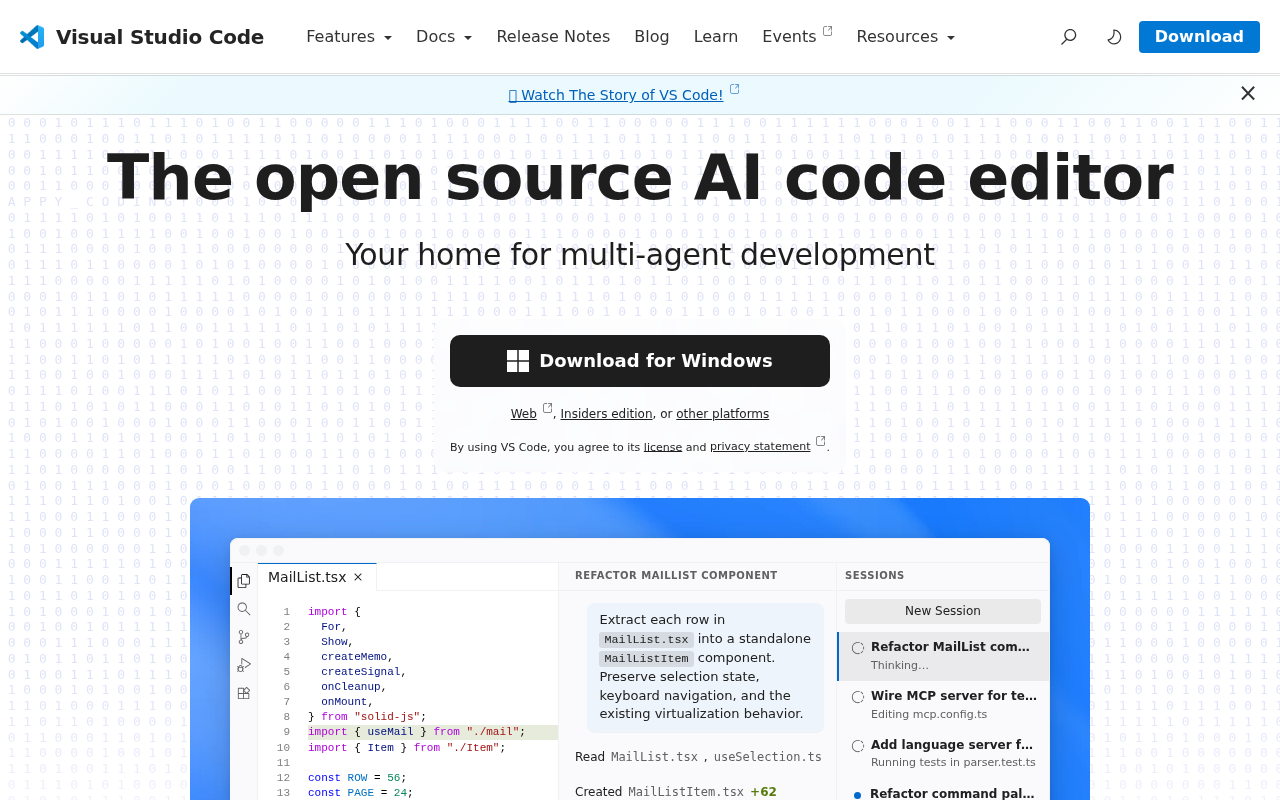The height and width of the screenshot is (800, 1280).
Task: Expand the Features dropdown menu
Action: coord(349,37)
